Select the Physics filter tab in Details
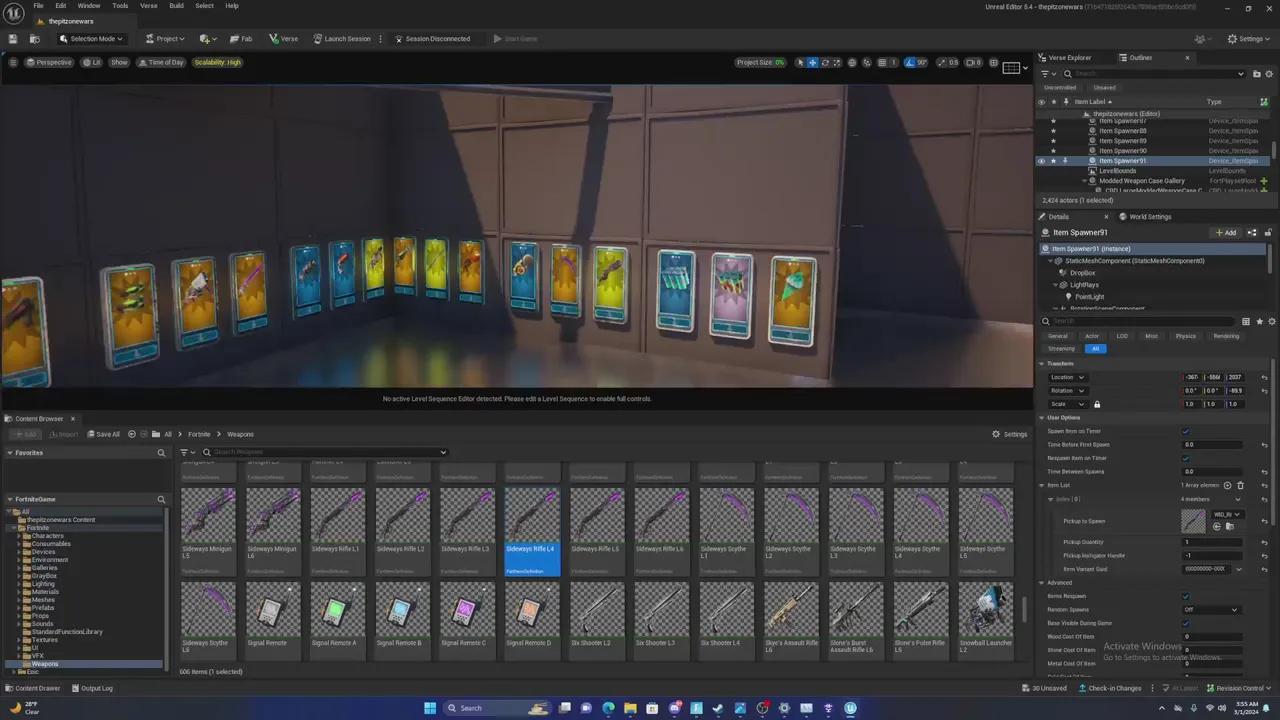The width and height of the screenshot is (1280, 720). point(1186,336)
